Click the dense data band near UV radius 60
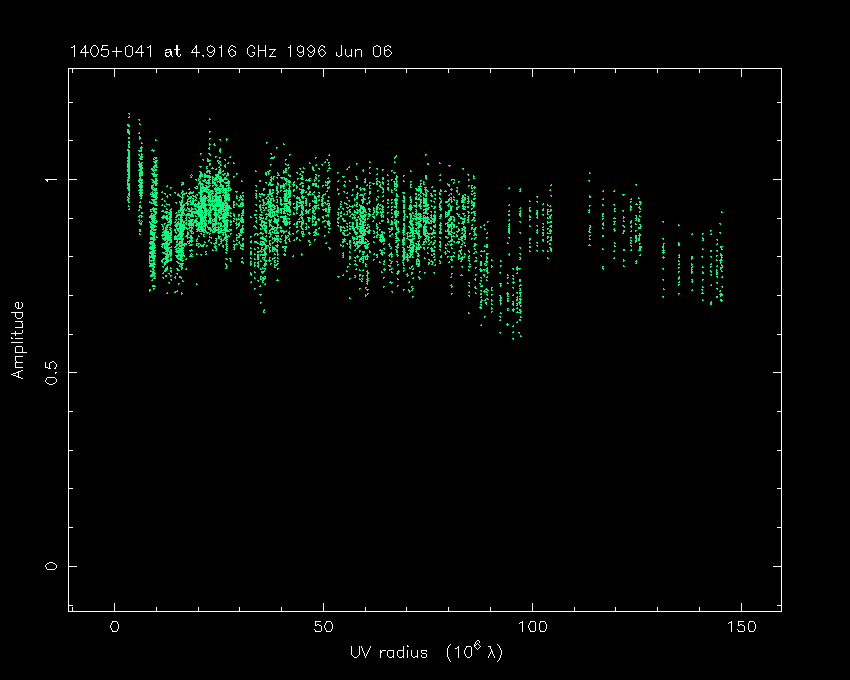The height and width of the screenshot is (680, 850). tap(362, 225)
